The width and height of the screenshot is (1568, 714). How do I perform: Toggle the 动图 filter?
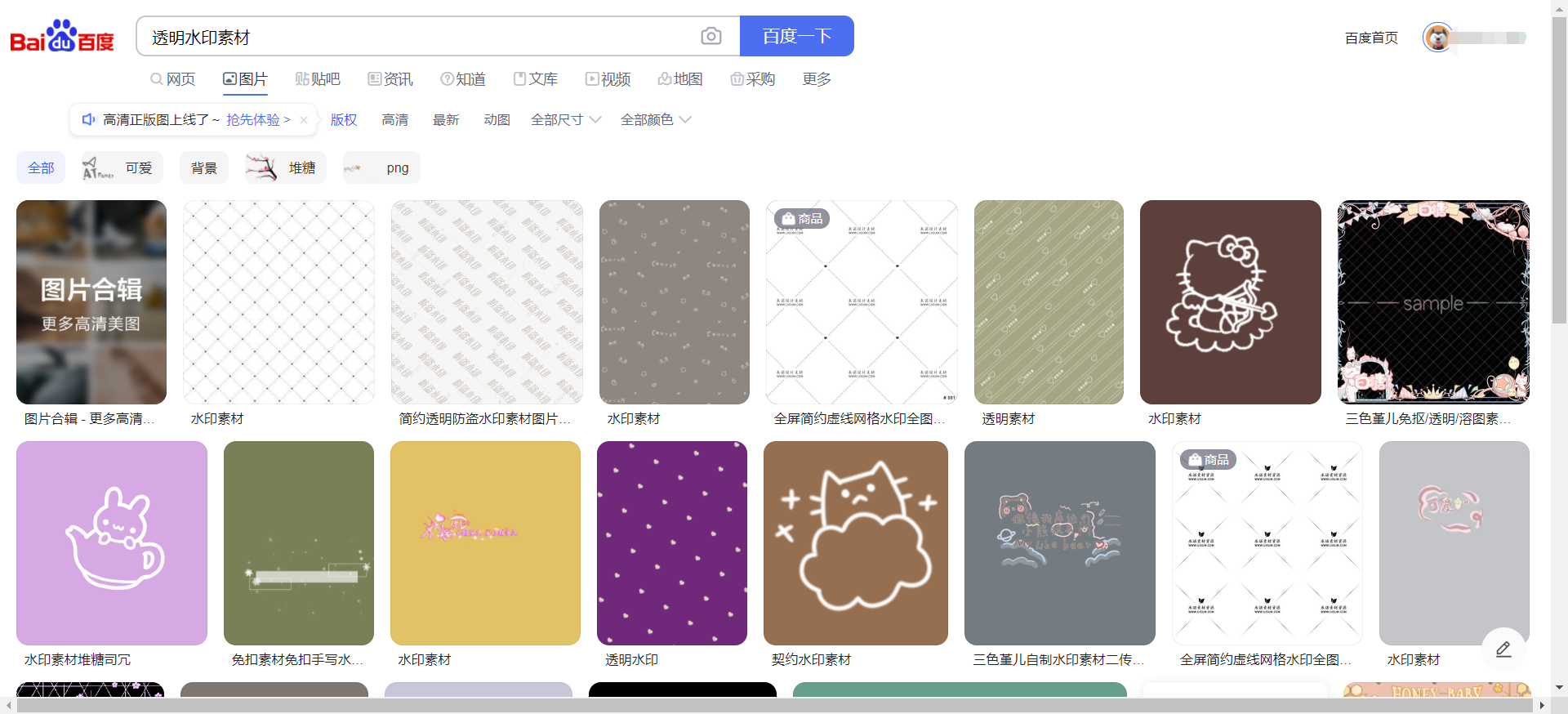(x=497, y=120)
